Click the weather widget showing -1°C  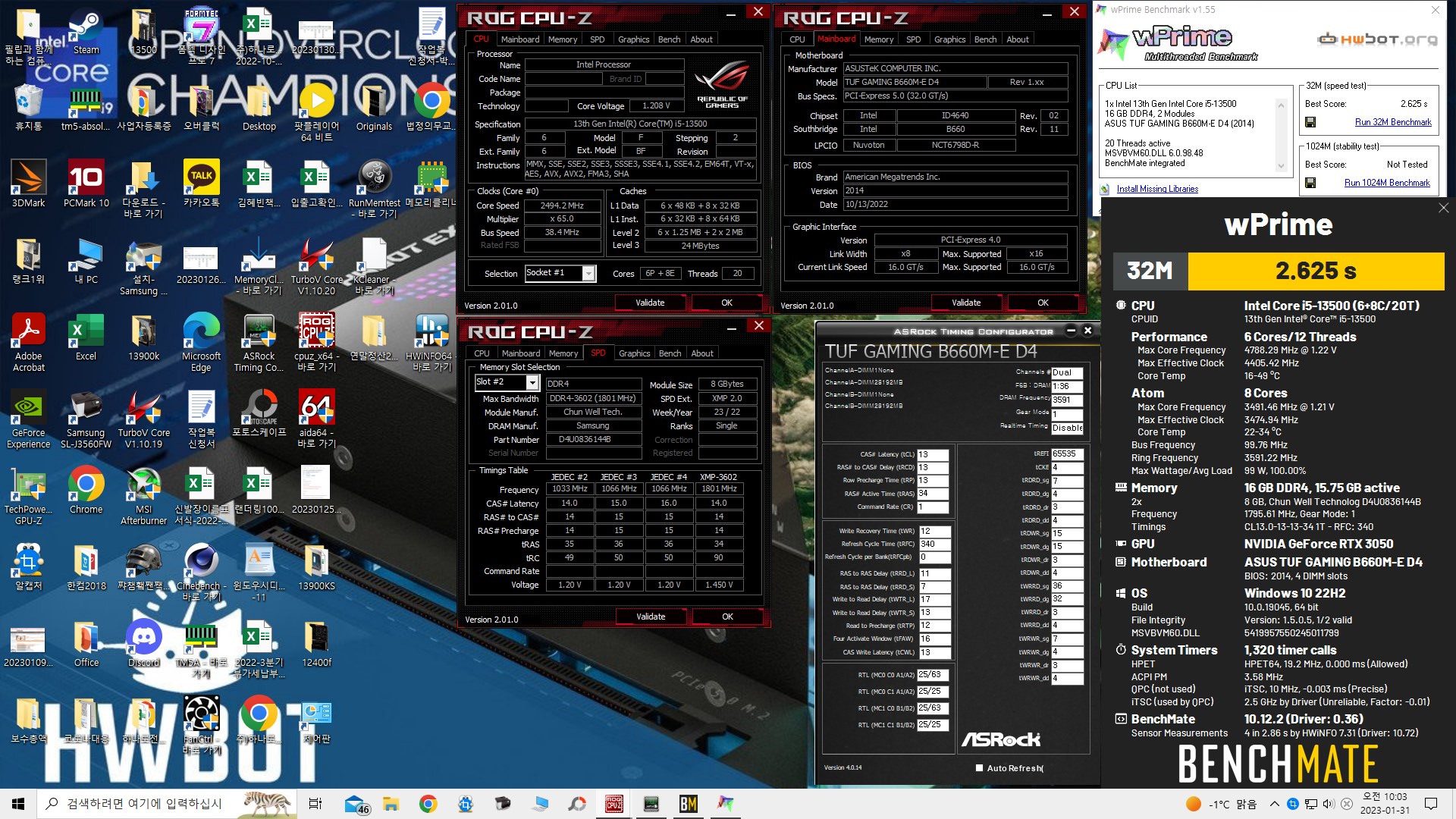click(x=1222, y=804)
